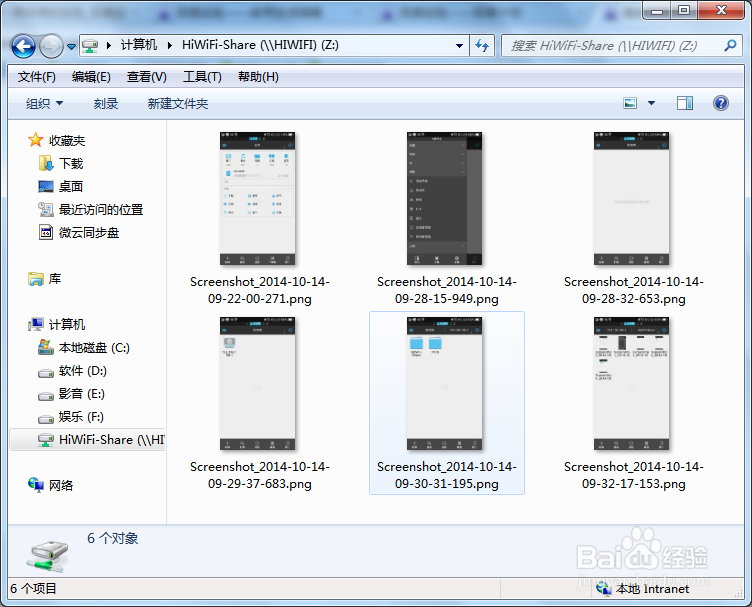752x607 pixels.
Task: Open the 工具(T) menu
Action: [x=202, y=77]
